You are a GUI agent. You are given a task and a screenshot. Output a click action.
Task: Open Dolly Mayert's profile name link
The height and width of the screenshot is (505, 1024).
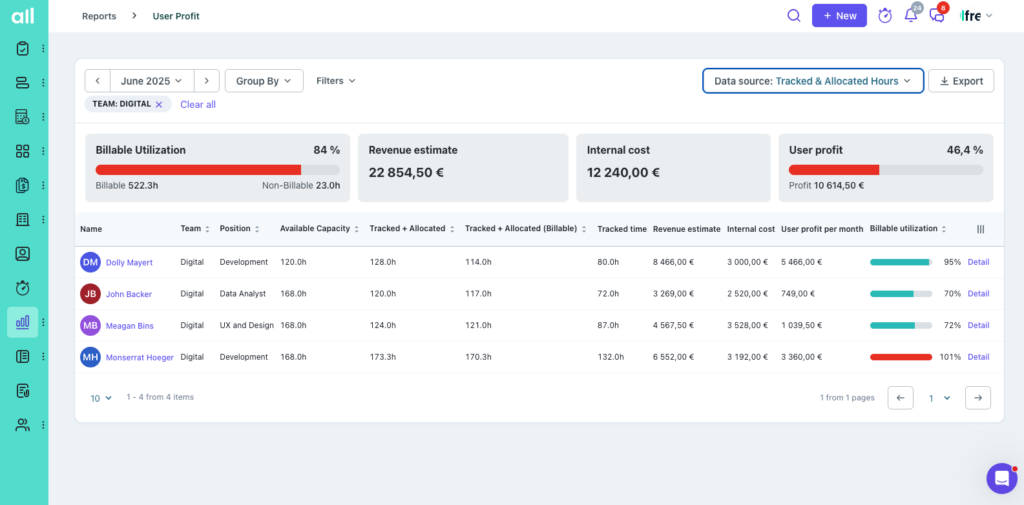tap(129, 263)
